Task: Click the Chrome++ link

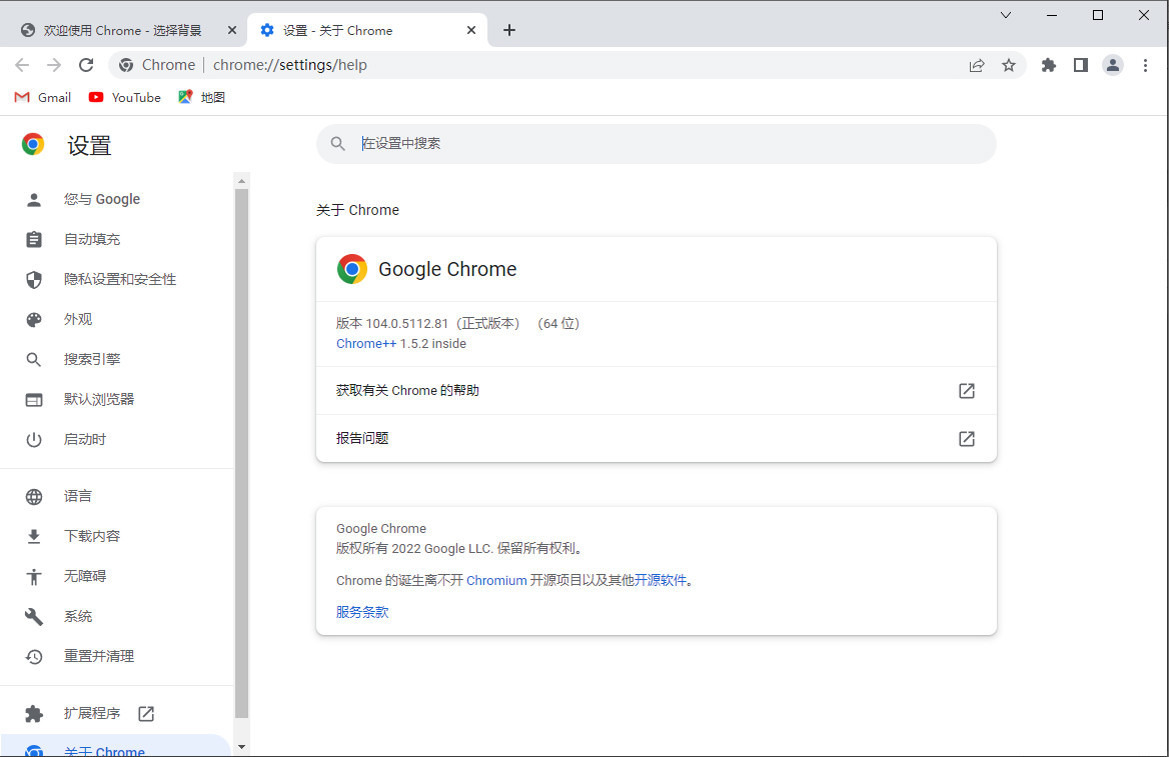Action: (366, 343)
